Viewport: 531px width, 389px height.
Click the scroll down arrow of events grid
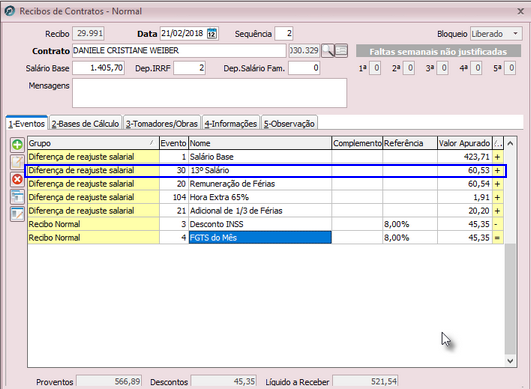pos(510,361)
